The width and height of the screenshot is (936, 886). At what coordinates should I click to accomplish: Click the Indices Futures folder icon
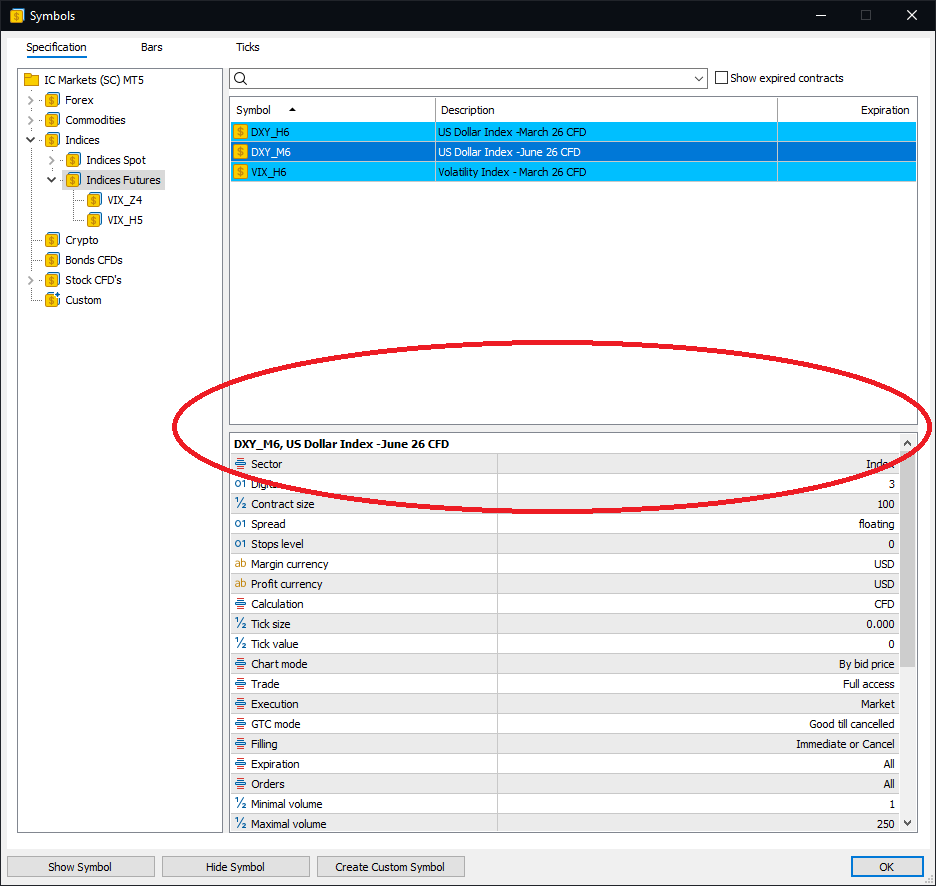(73, 180)
